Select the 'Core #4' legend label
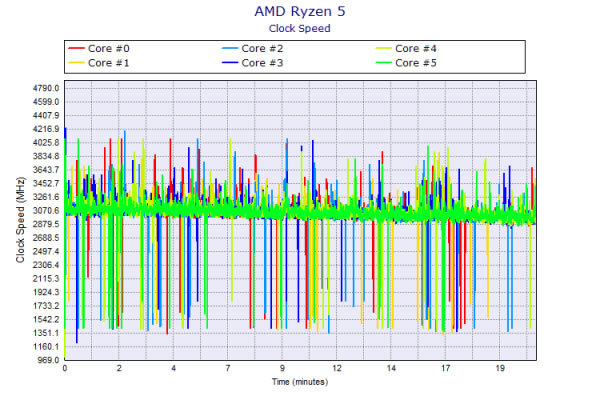This screenshot has width=600, height=400. coord(416,49)
